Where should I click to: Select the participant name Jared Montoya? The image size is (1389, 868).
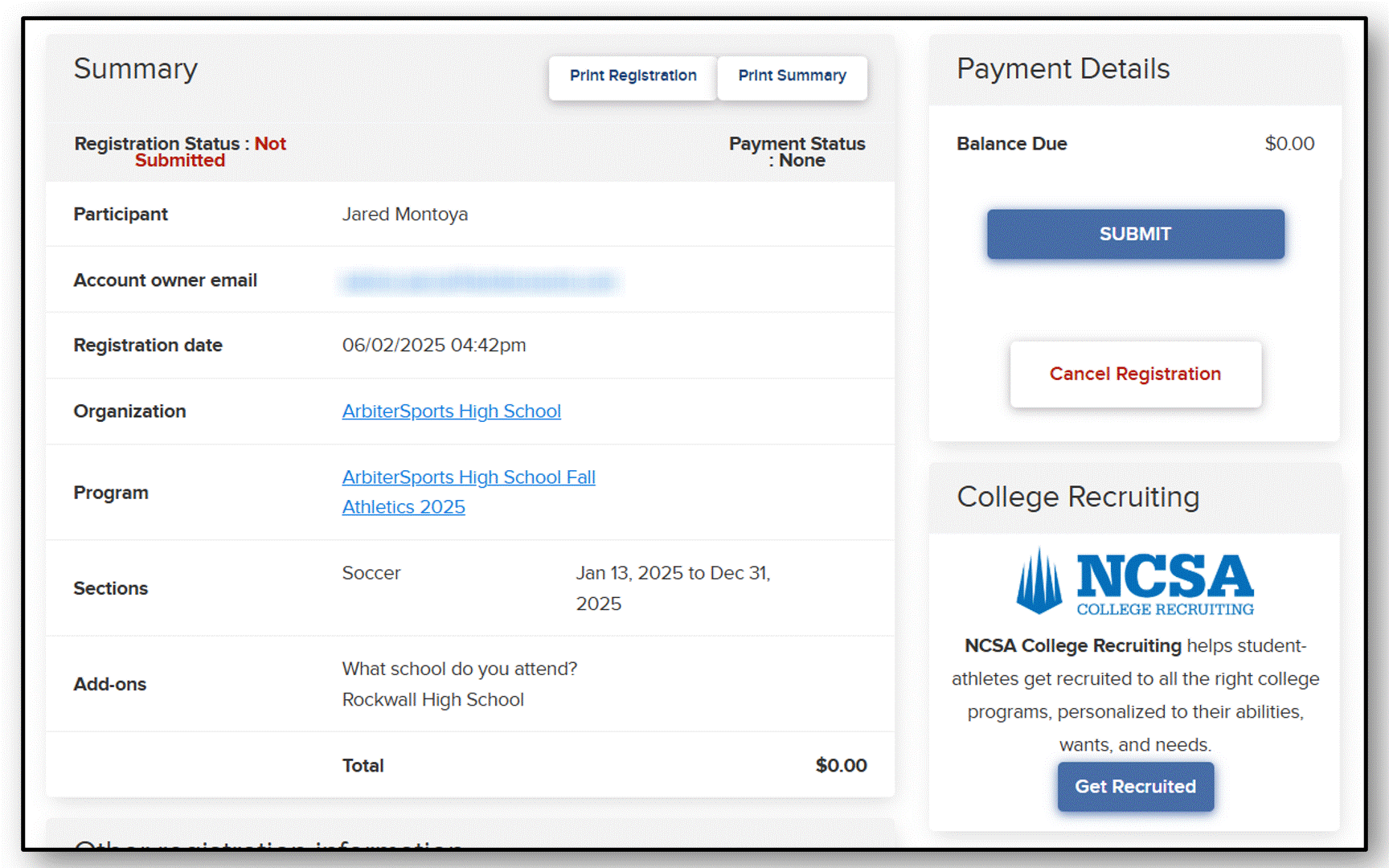[405, 214]
